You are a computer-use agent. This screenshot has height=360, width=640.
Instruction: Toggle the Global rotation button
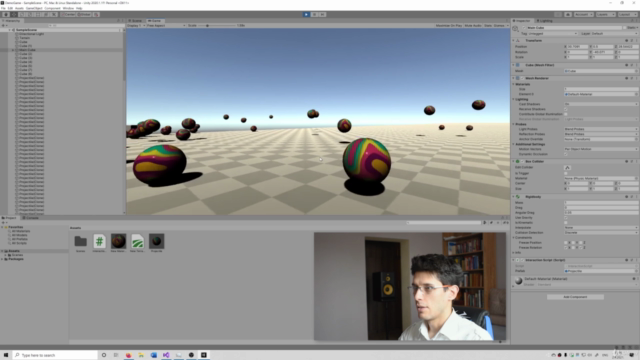click(x=84, y=14)
